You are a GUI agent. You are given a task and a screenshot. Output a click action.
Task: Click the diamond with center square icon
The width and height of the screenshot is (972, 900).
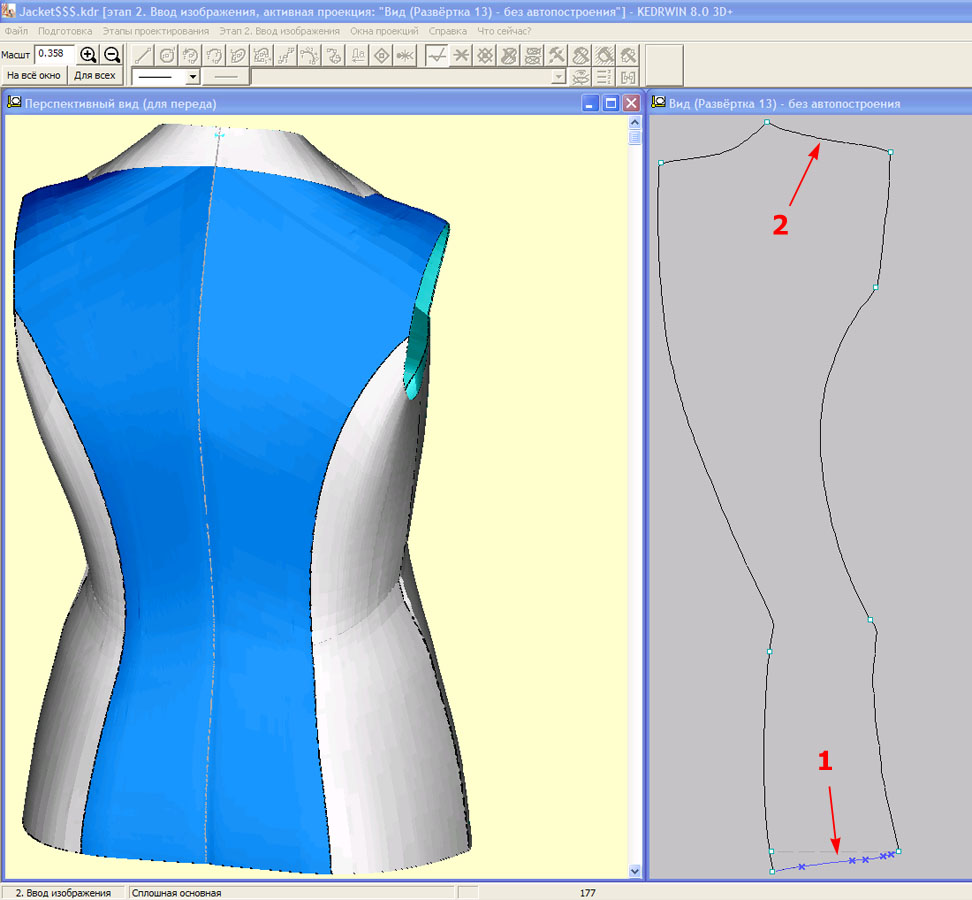point(381,56)
